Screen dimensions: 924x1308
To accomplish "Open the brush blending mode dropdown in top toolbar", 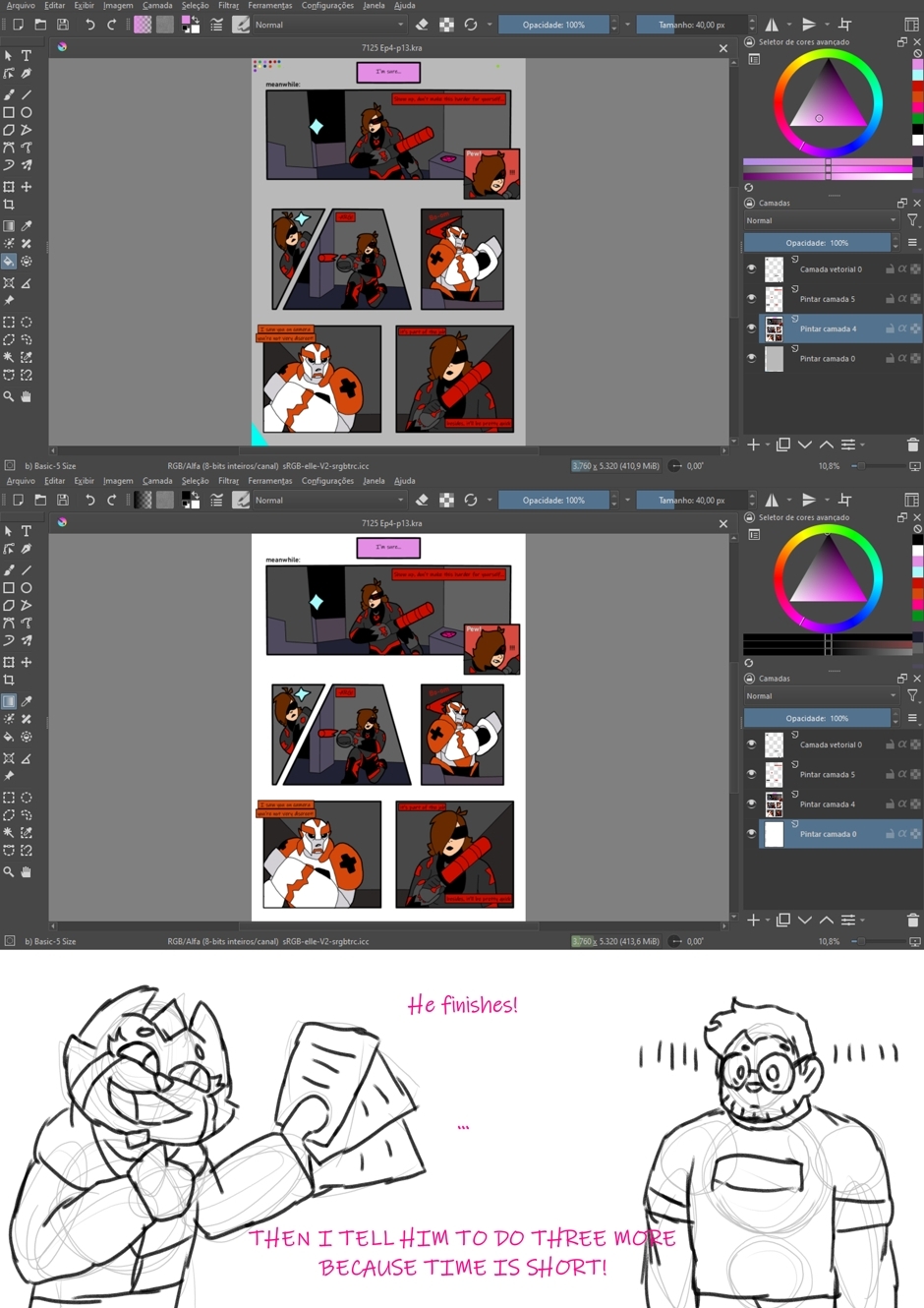I will 328,25.
